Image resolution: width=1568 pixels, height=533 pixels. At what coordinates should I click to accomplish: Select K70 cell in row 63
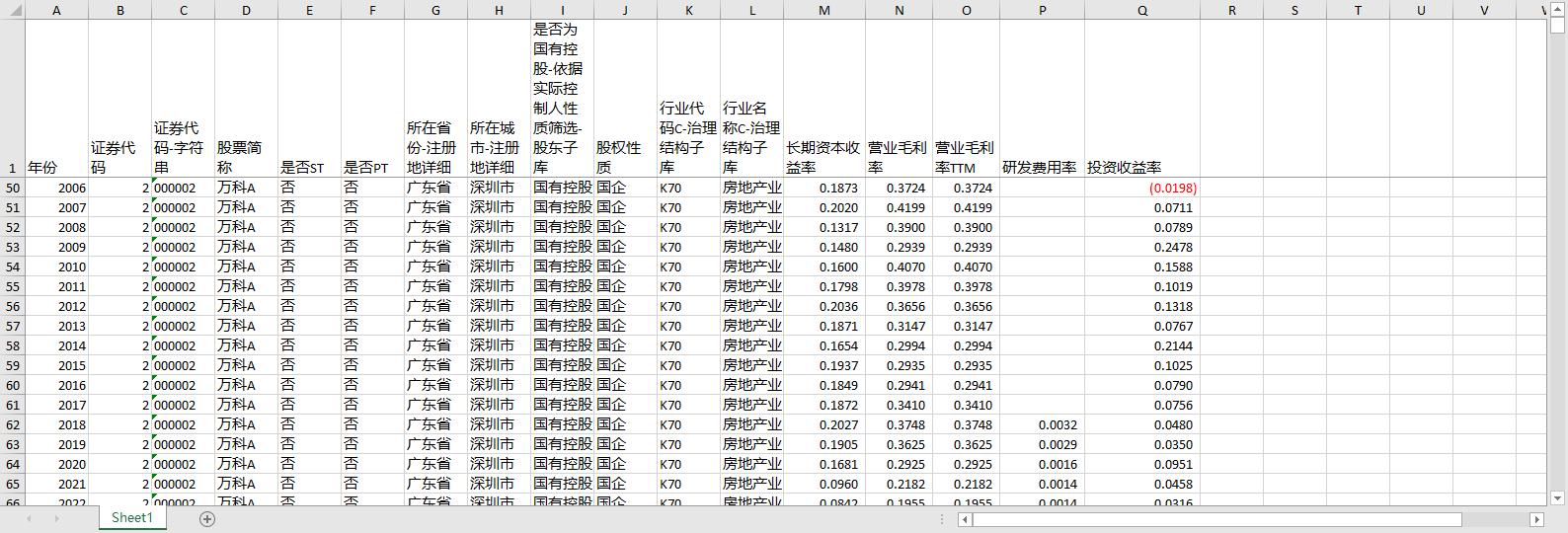coord(688,444)
